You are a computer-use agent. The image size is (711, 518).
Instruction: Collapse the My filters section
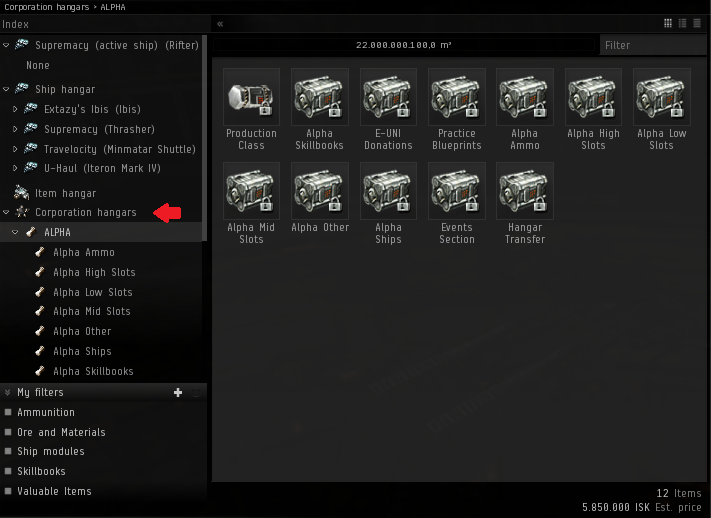(7, 393)
